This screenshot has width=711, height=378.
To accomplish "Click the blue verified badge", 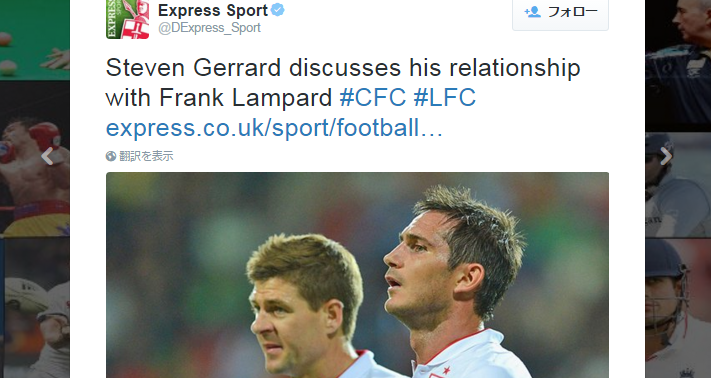I will tap(278, 10).
